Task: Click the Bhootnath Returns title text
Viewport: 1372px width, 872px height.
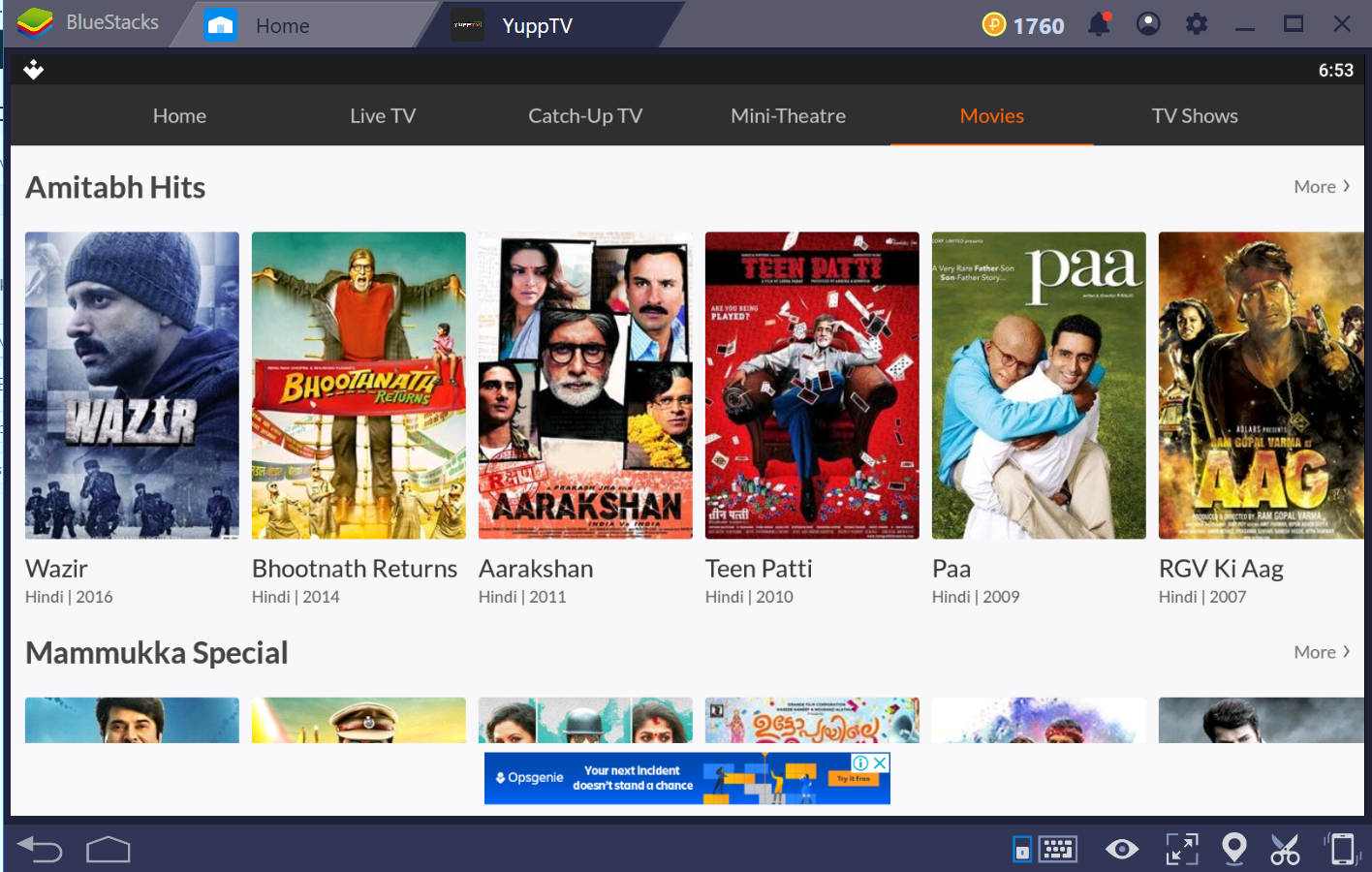Action: [355, 569]
